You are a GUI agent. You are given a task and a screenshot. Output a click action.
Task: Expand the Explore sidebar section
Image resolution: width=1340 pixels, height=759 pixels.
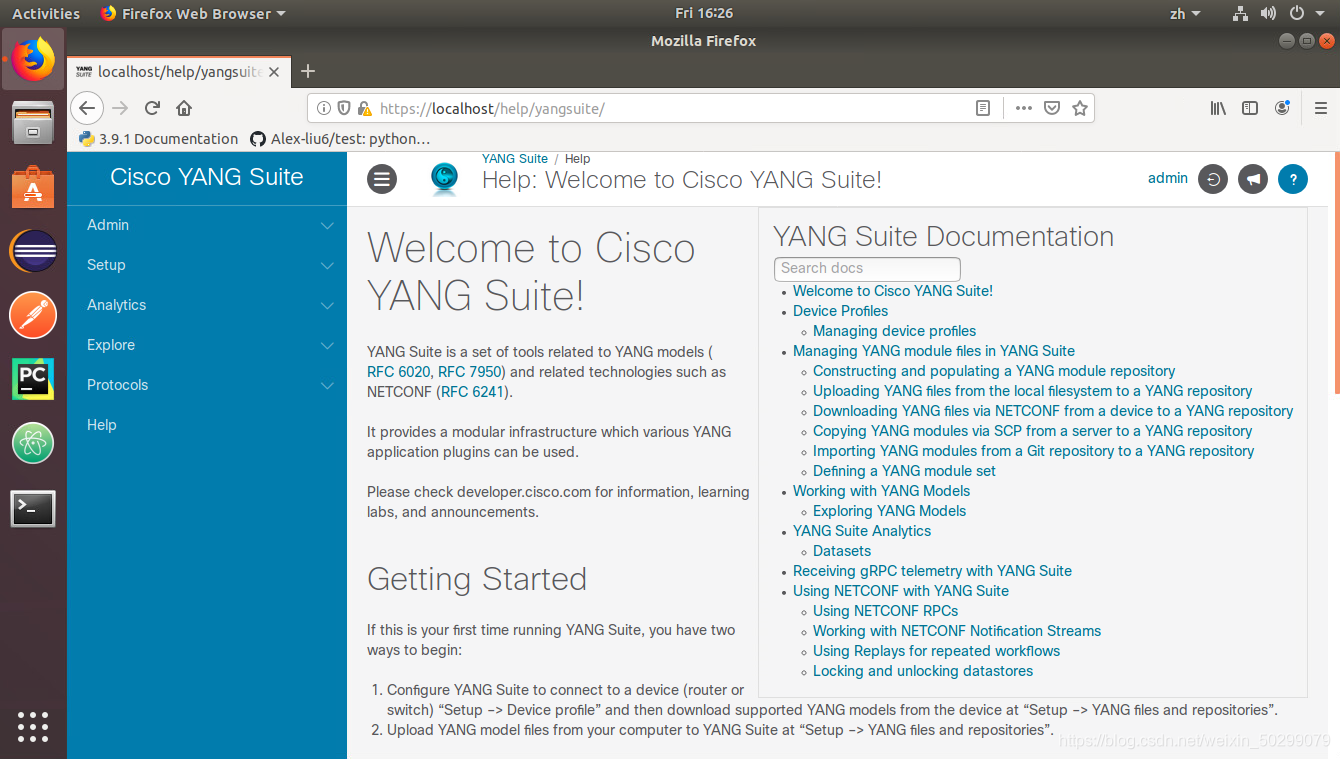click(x=207, y=345)
